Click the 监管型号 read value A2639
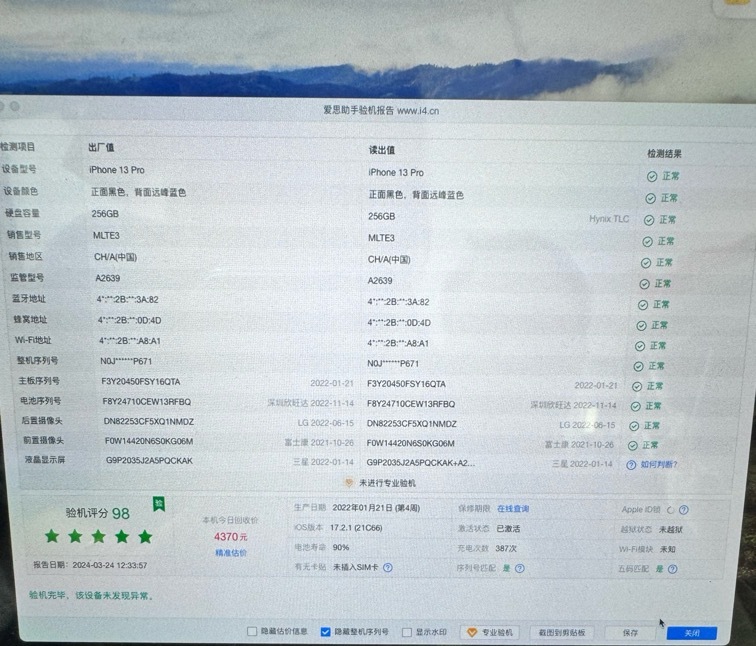 point(380,281)
